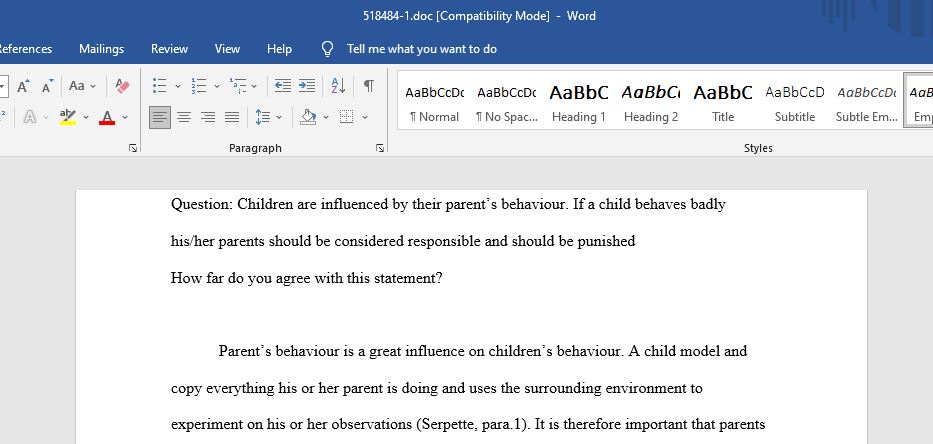Apply the Title style
Viewport: 933px width, 444px height.
pyautogui.click(x=723, y=100)
